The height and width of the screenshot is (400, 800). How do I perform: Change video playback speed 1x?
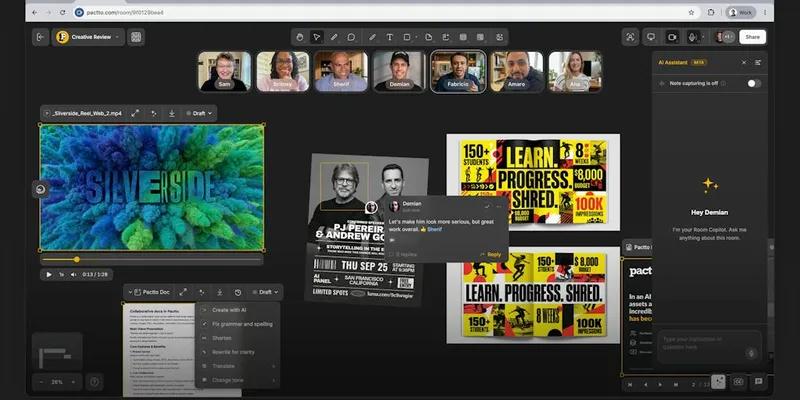(x=61, y=274)
